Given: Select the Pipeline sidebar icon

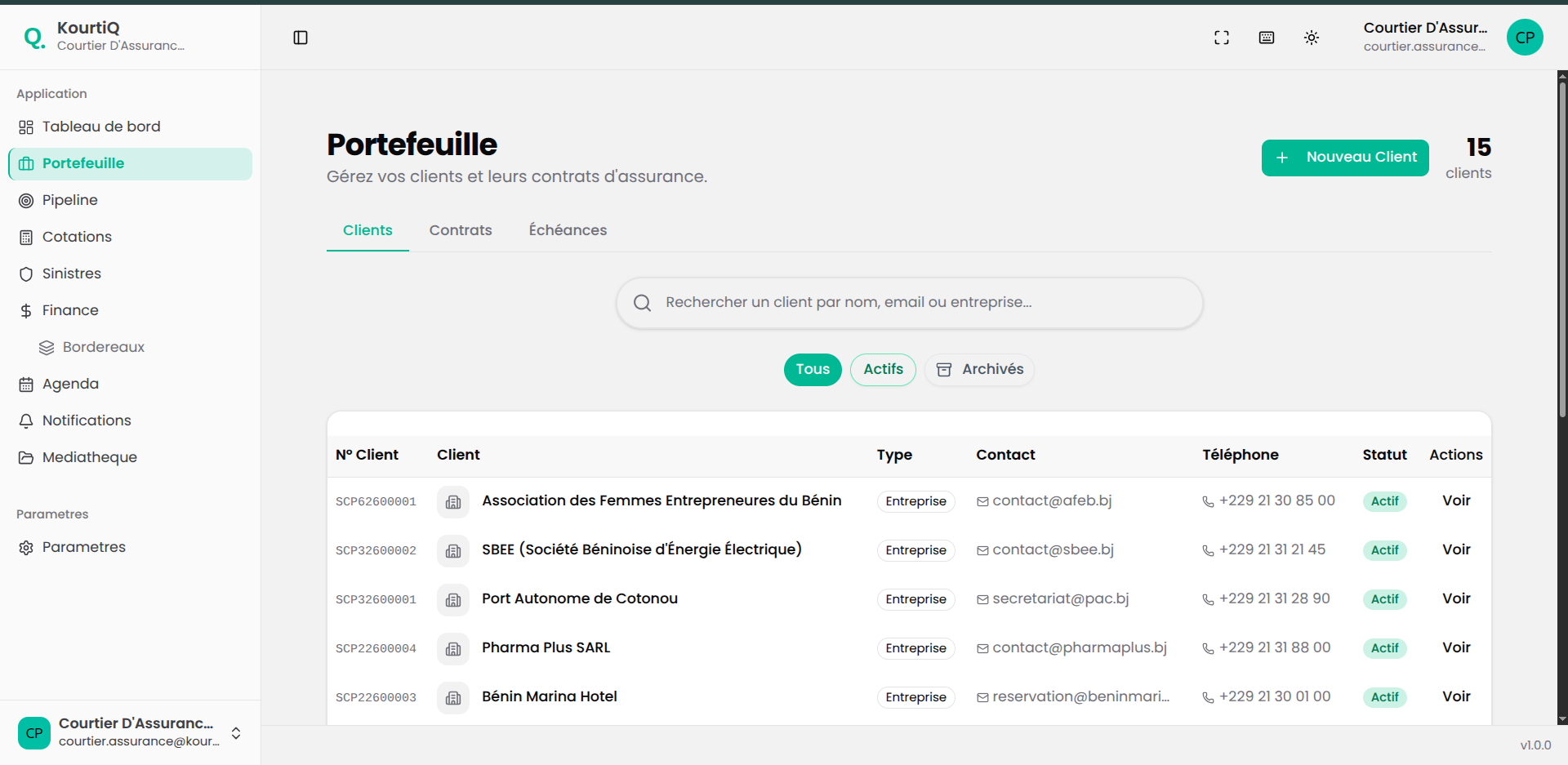Looking at the screenshot, I should (26, 200).
